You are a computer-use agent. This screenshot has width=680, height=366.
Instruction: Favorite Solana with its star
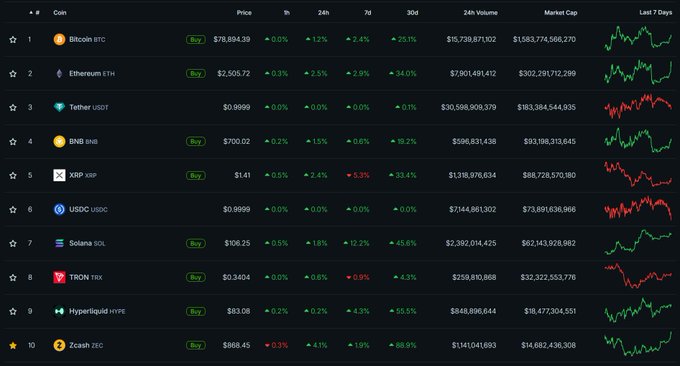(13, 243)
